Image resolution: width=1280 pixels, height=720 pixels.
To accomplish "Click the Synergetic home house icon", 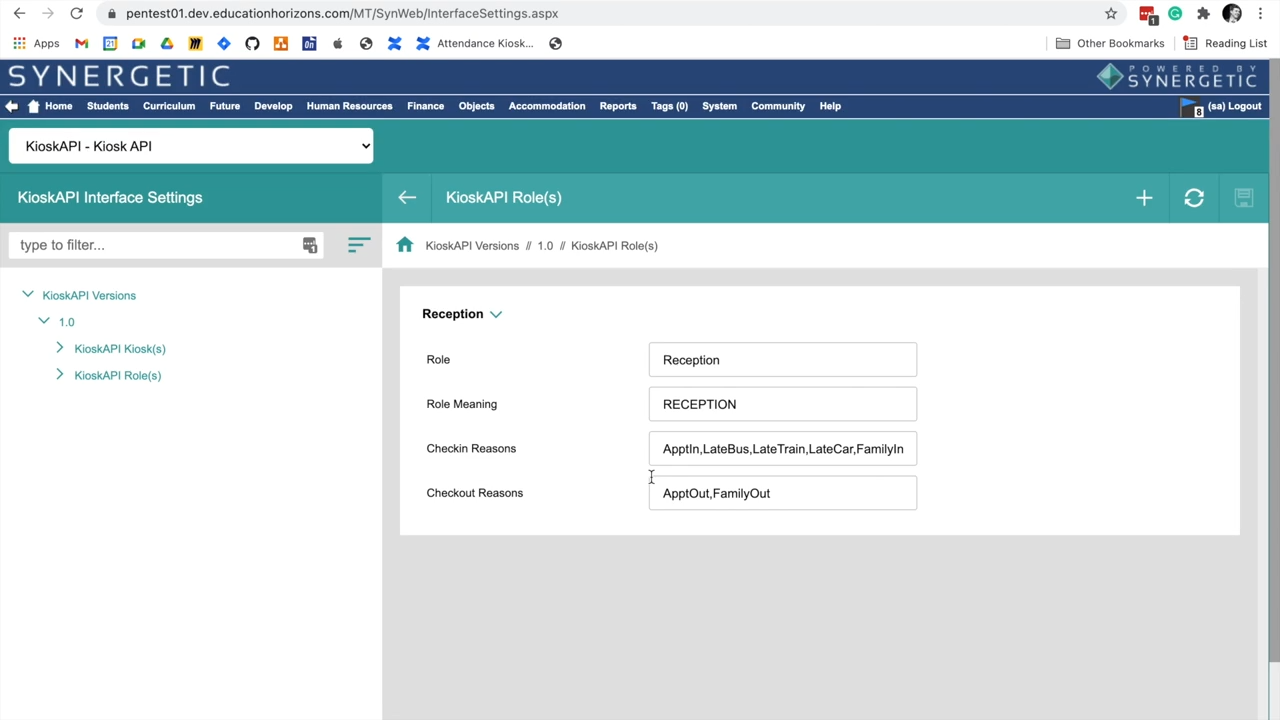I will pos(34,106).
